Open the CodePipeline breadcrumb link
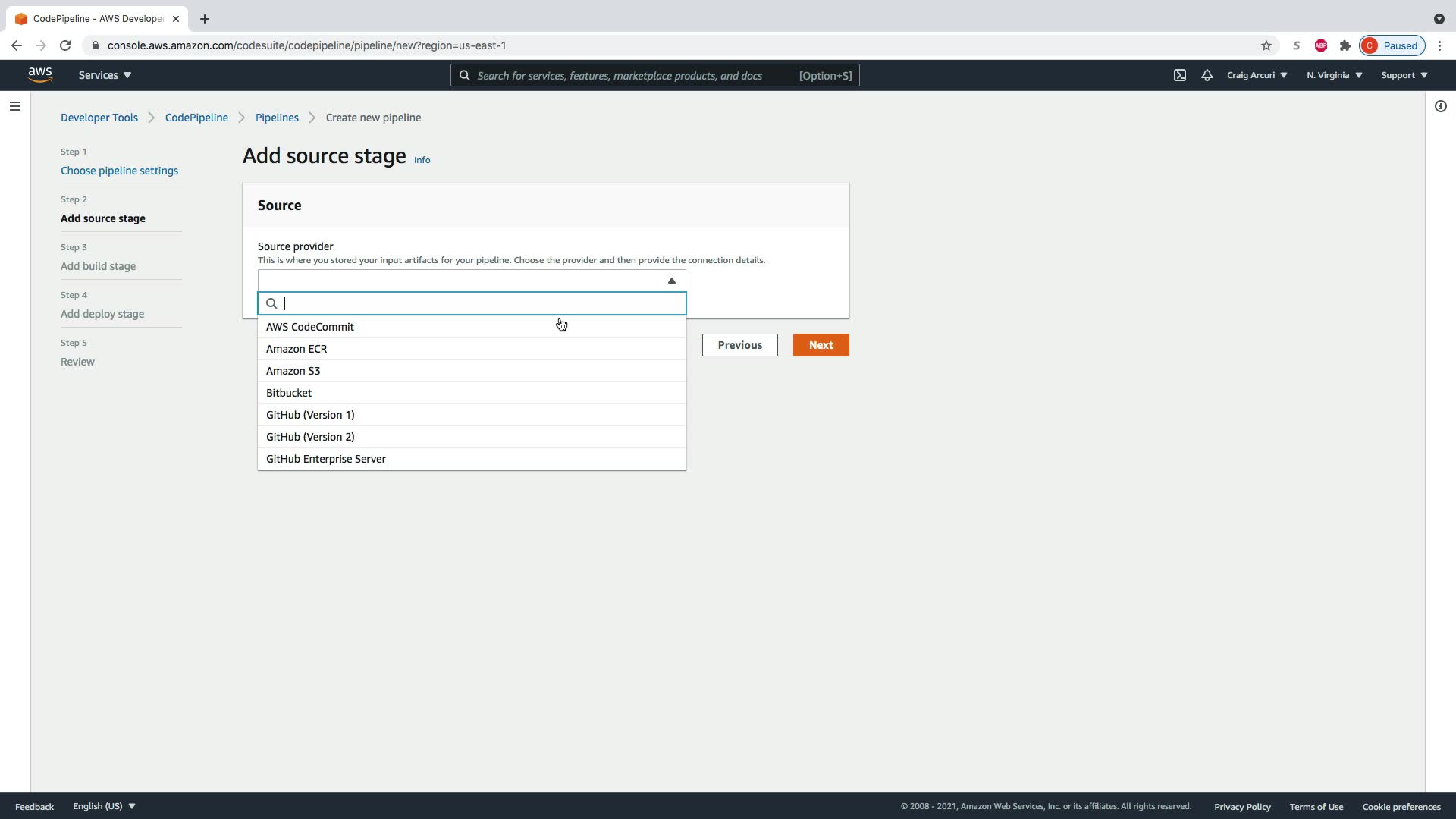 point(196,118)
